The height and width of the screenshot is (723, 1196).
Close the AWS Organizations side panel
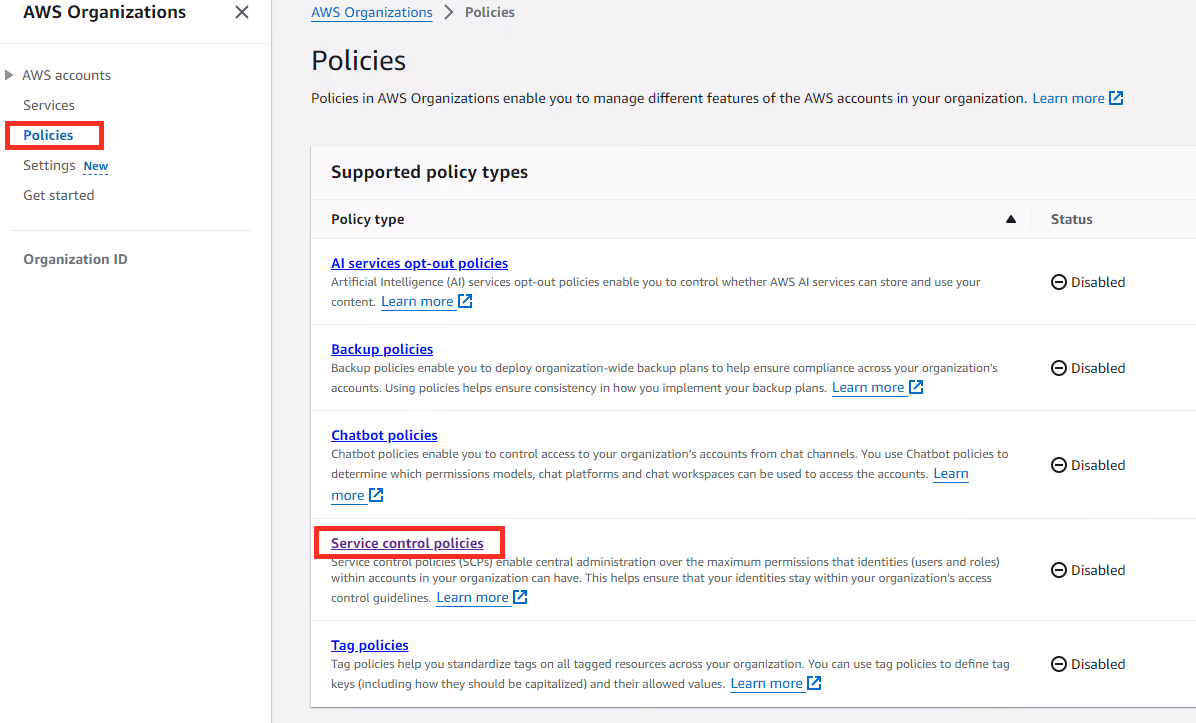pyautogui.click(x=242, y=12)
